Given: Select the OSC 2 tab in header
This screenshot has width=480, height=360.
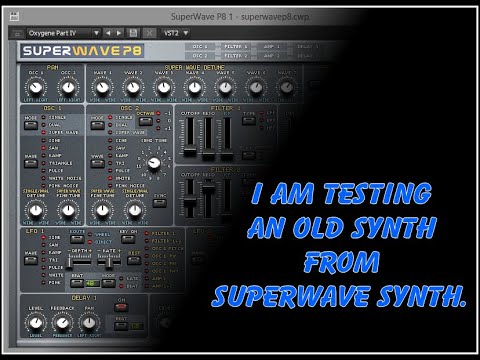Looking at the screenshot, I should pos(200,56).
